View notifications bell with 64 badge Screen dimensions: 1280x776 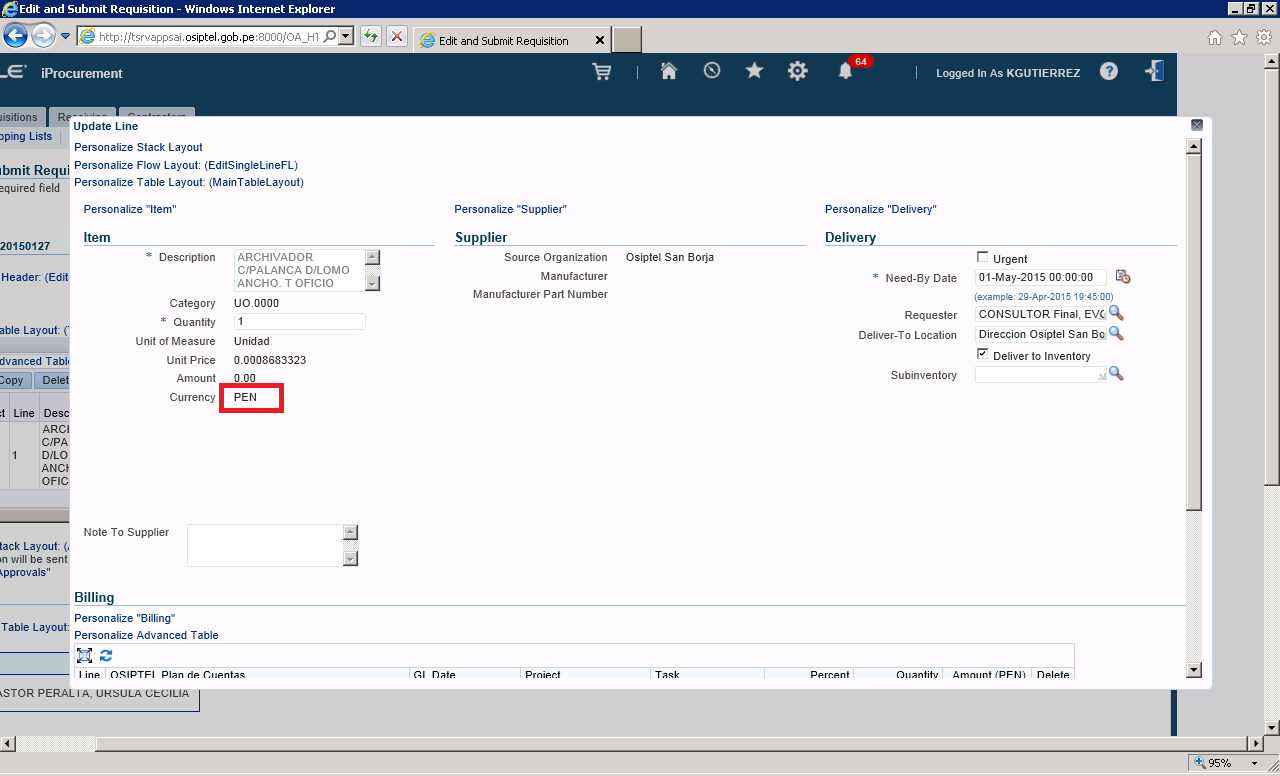pos(846,71)
